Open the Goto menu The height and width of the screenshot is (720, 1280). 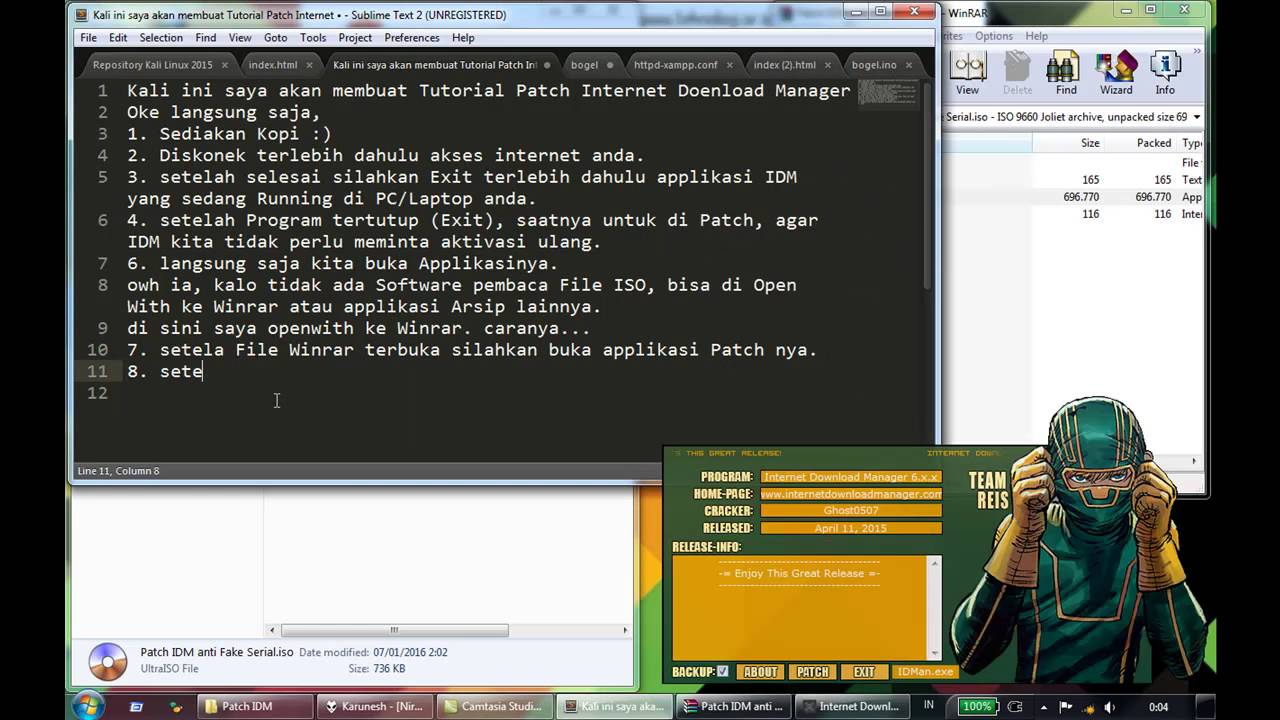275,38
